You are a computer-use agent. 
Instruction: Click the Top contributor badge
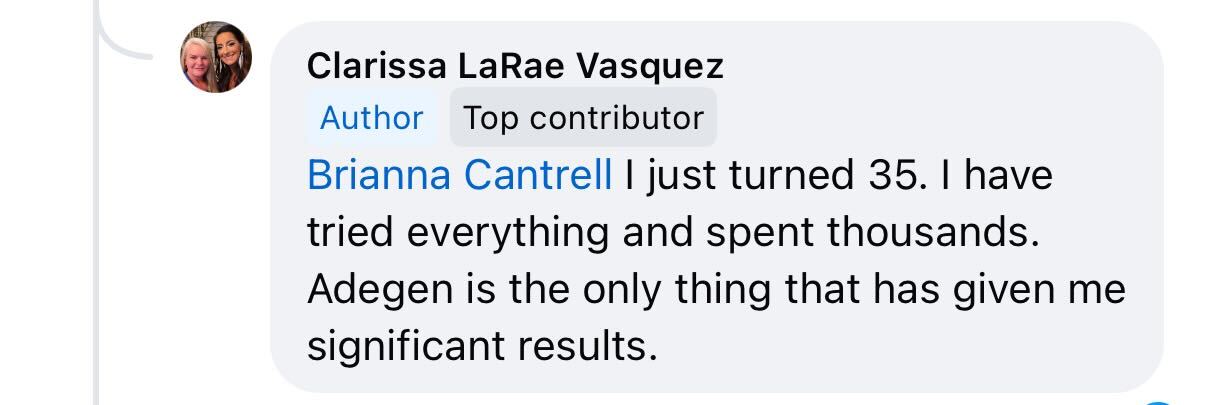coord(583,118)
